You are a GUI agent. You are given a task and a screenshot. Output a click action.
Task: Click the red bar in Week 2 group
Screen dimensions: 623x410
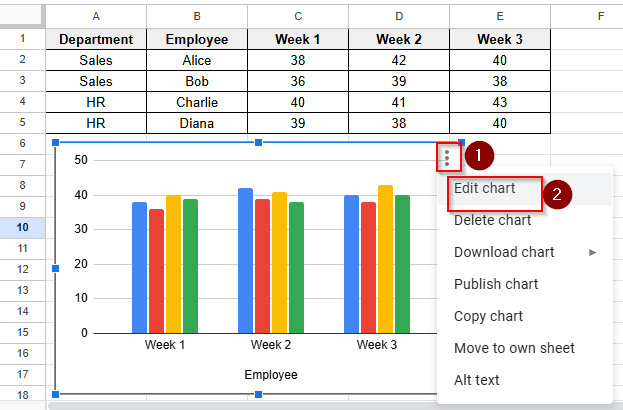coord(262,266)
